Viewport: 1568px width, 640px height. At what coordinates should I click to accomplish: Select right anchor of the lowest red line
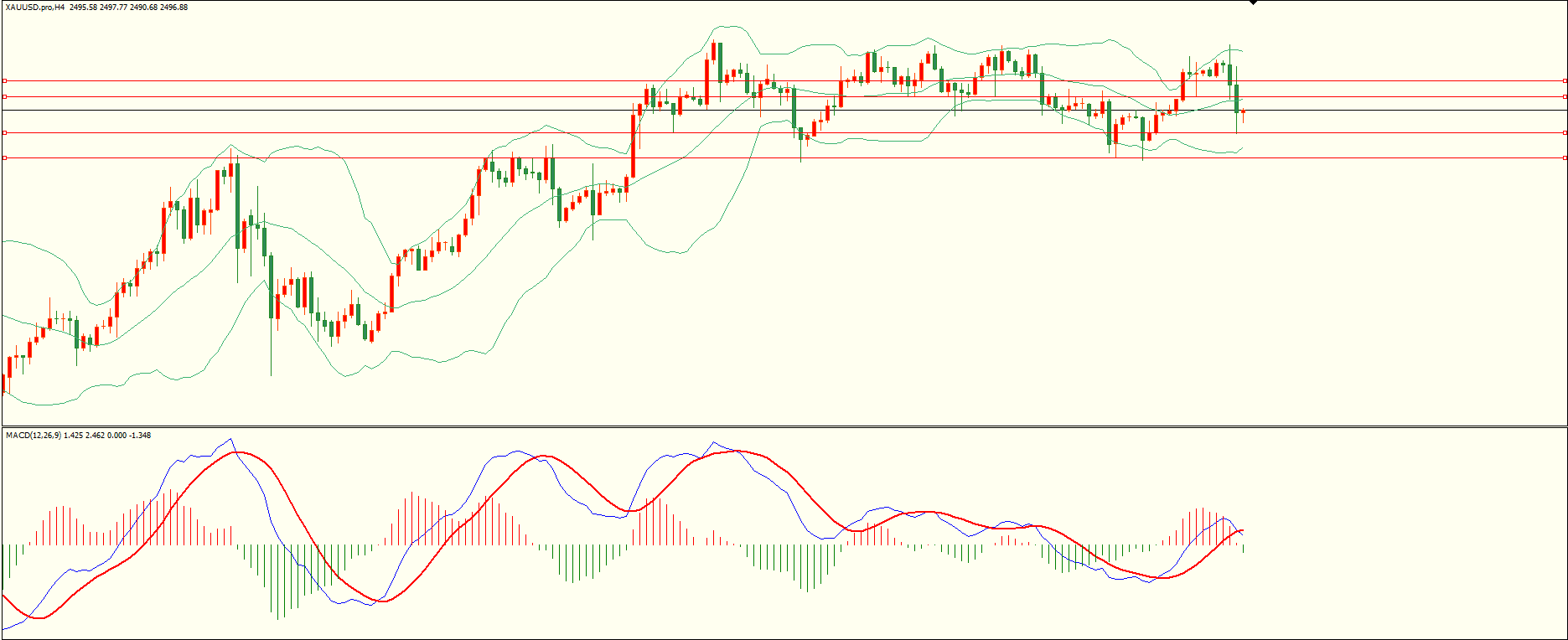point(1565,157)
